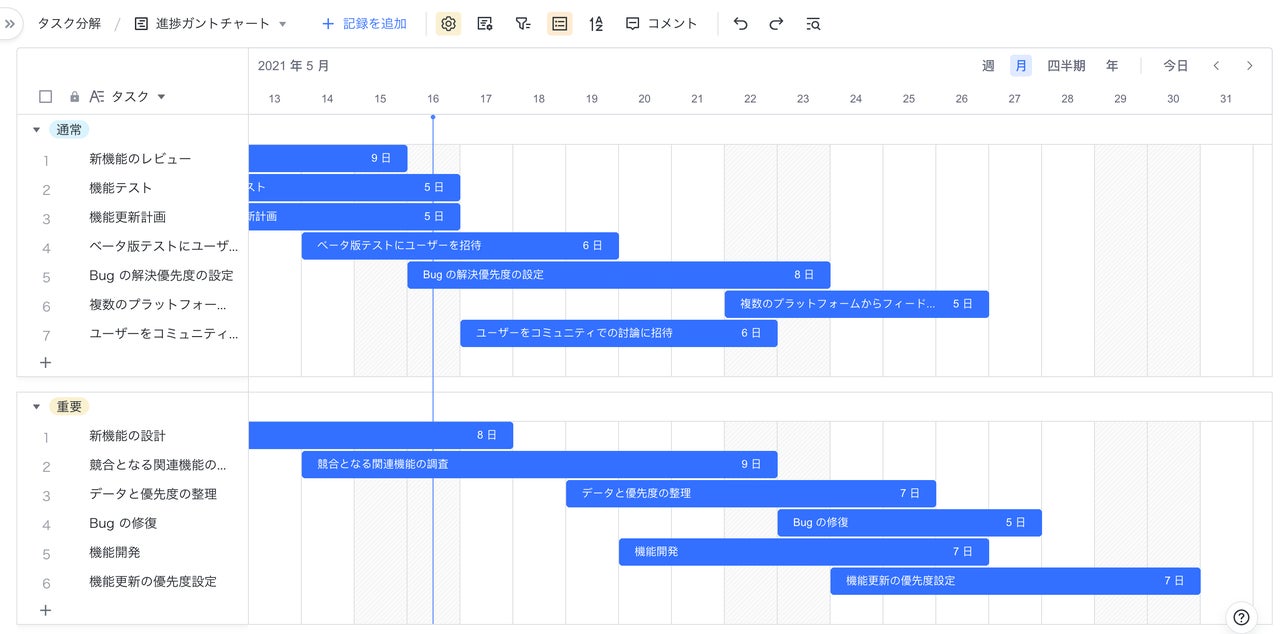
Task: Click 記録を追加 button
Action: (x=364, y=23)
